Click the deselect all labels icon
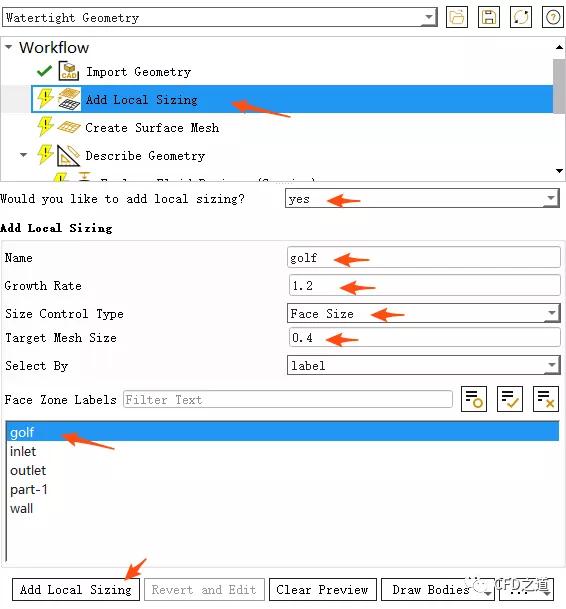 pyautogui.click(x=546, y=399)
